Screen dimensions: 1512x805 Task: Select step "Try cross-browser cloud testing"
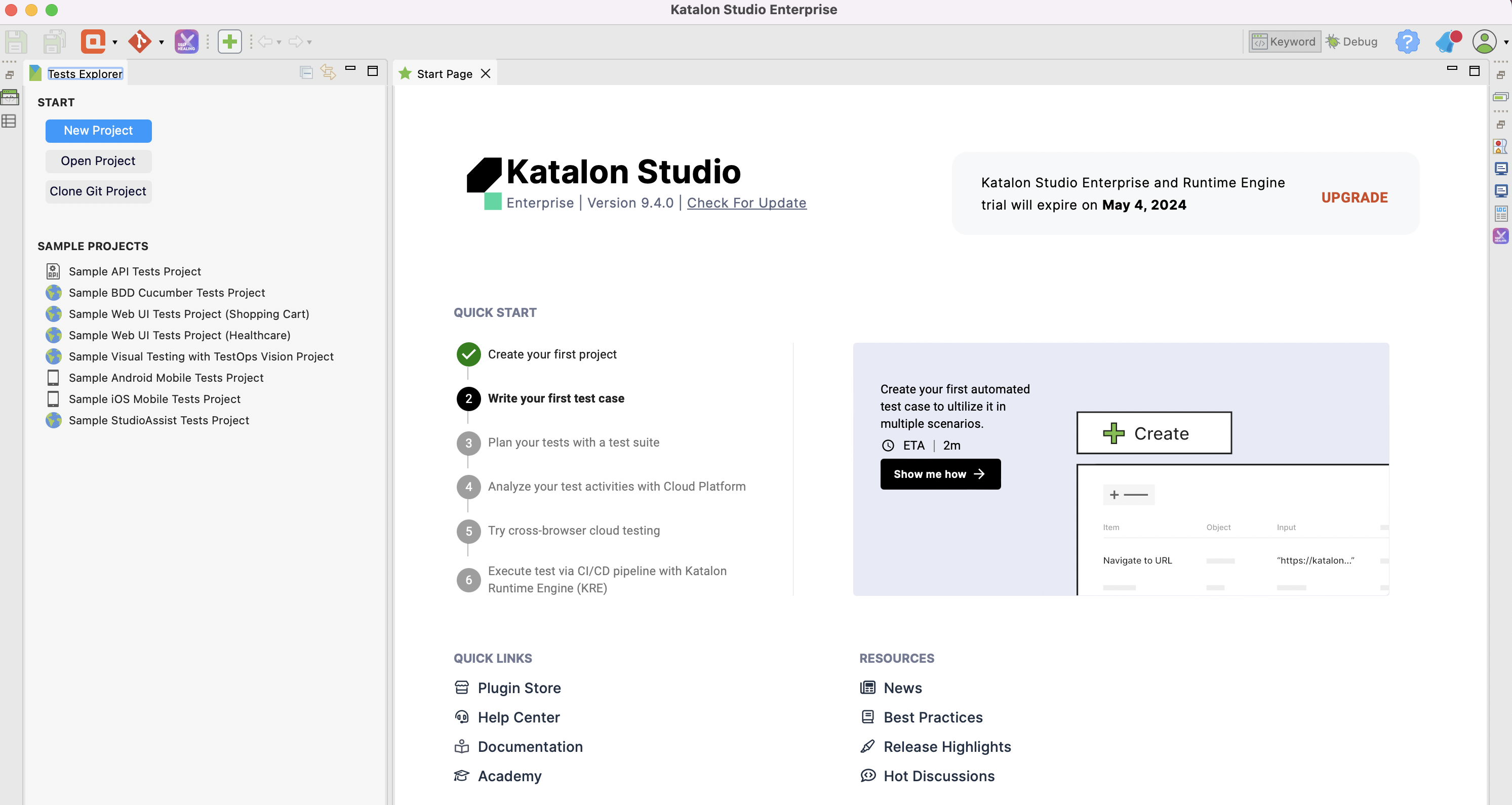pyautogui.click(x=558, y=531)
